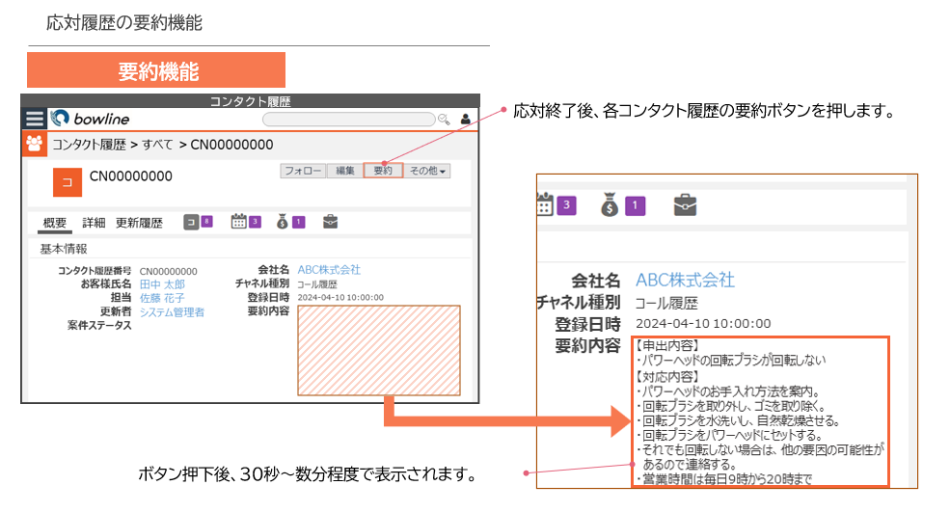Click the large briefcase icon in enlarged view
Screen dimensions: 950x512
pos(685,205)
